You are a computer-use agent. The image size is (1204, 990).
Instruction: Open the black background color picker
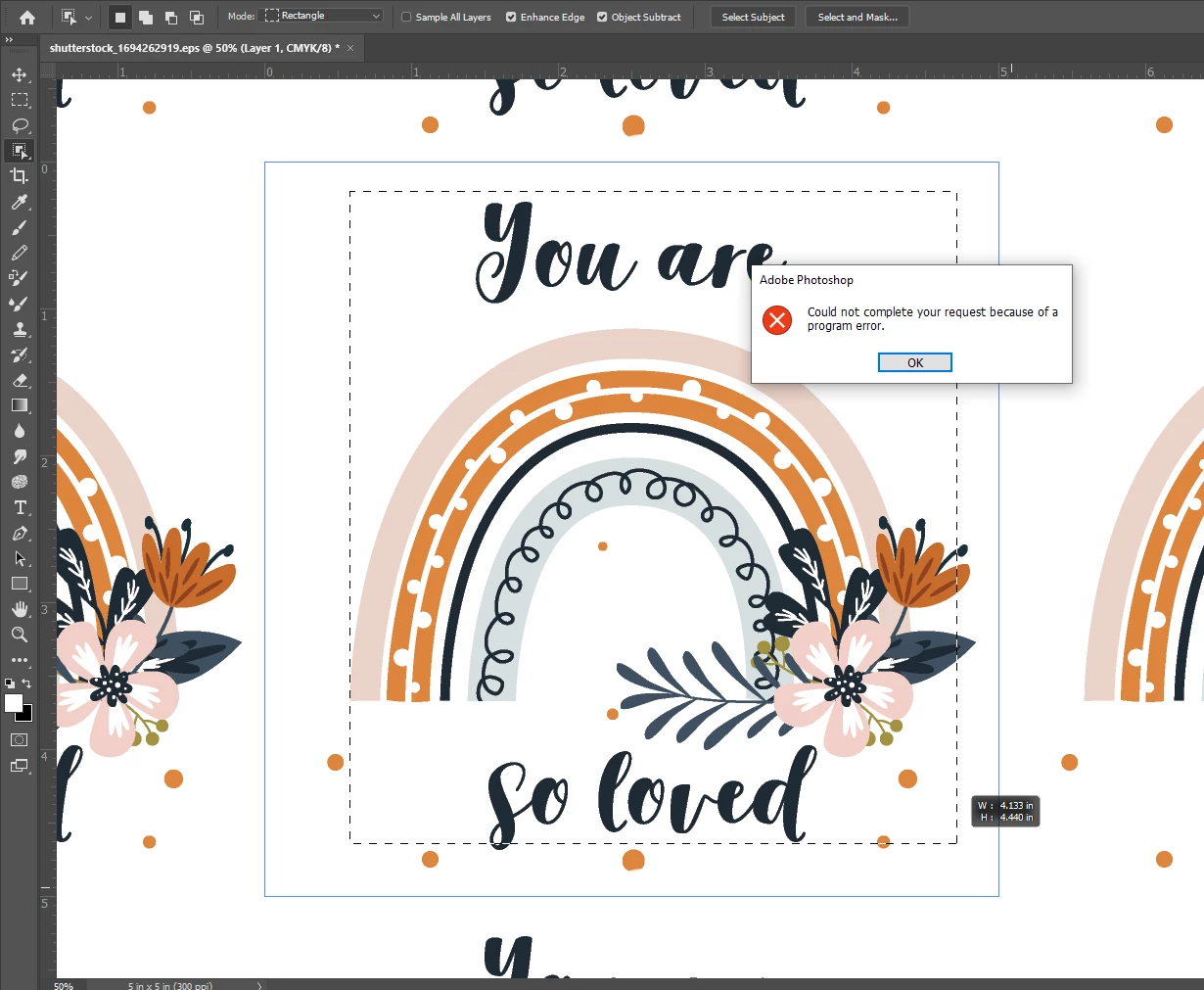click(26, 715)
